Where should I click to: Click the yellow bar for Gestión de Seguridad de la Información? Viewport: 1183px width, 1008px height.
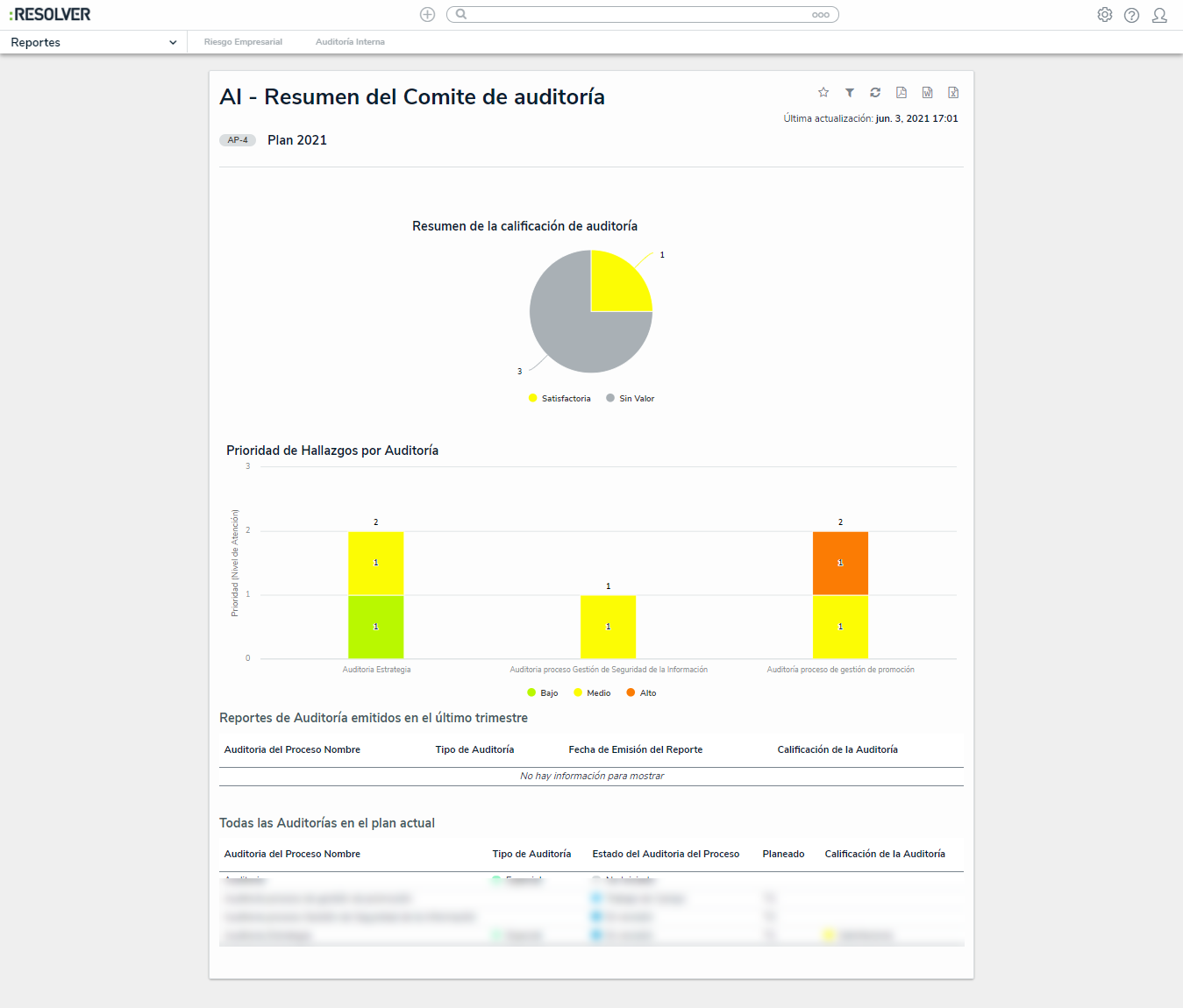click(x=608, y=627)
